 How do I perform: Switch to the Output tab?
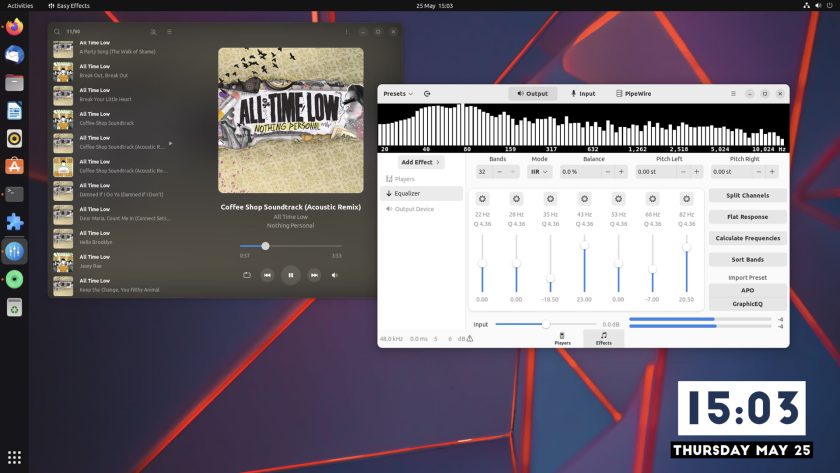point(532,94)
